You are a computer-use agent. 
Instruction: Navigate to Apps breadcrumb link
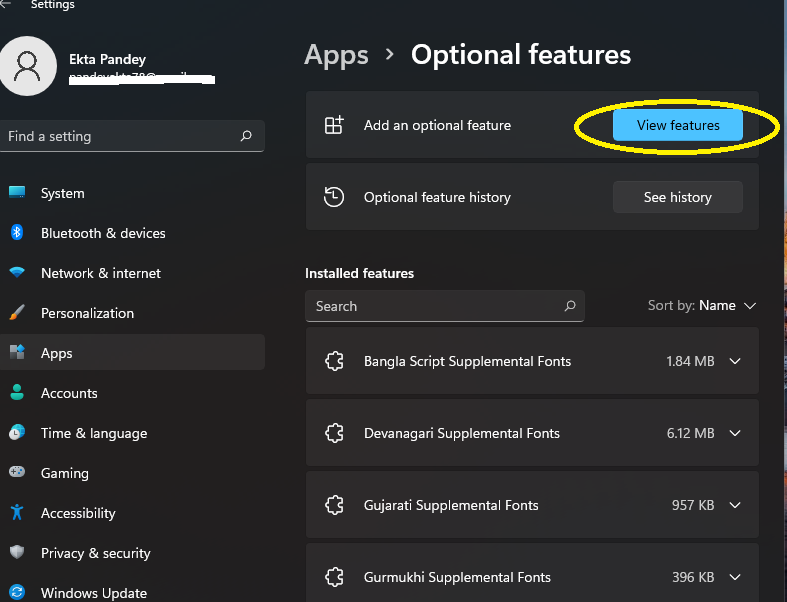(336, 54)
